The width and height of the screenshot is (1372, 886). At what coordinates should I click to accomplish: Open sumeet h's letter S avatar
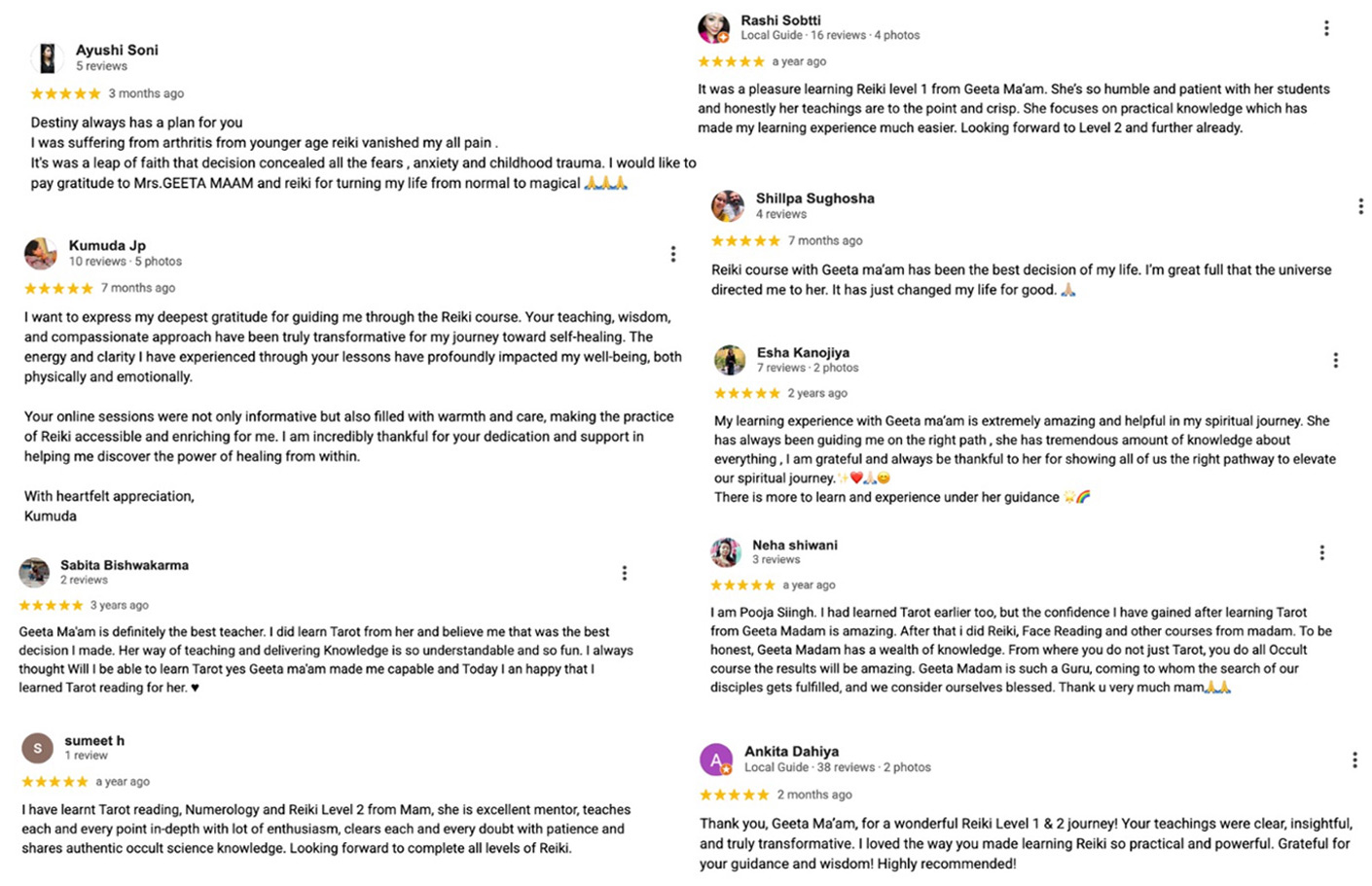37,748
